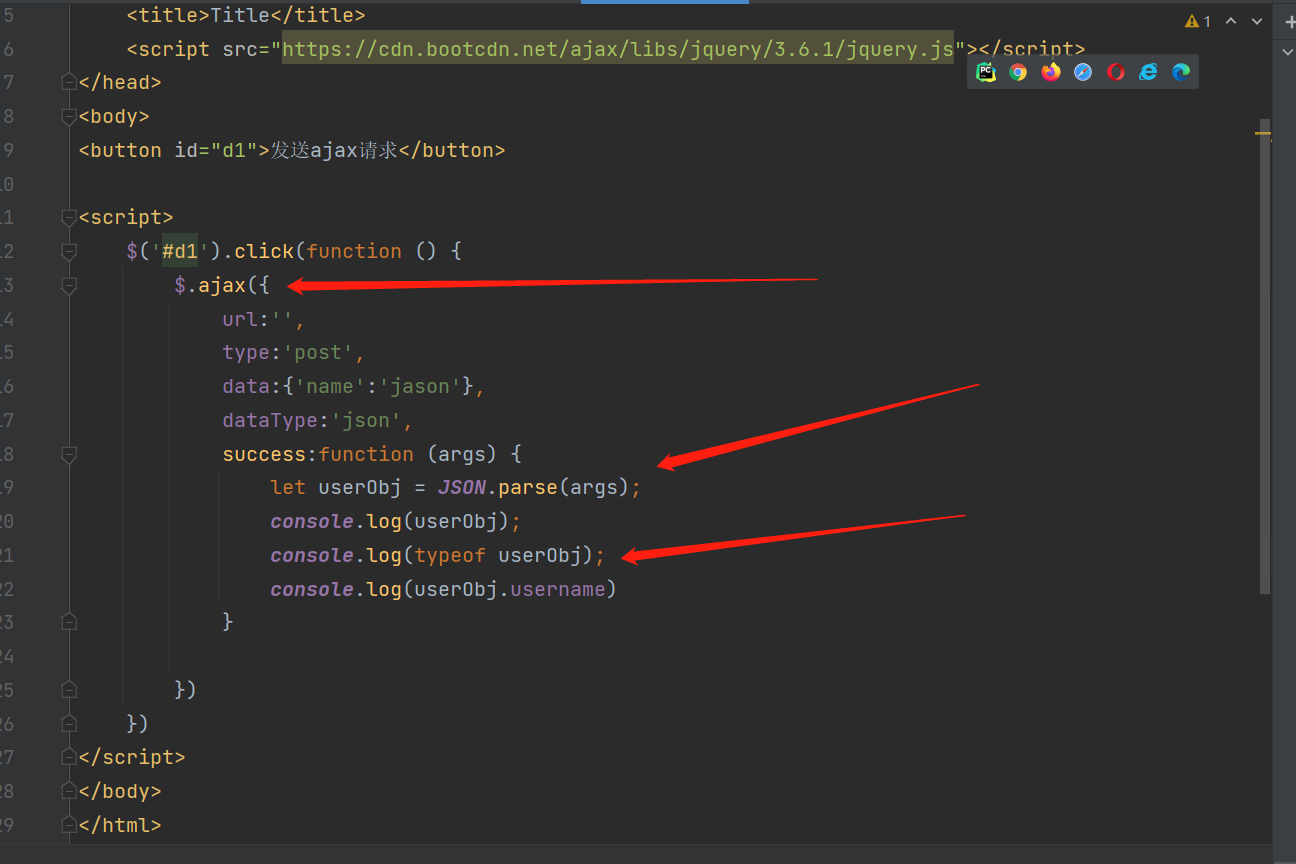This screenshot has width=1296, height=864.
Task: Click the 'name' key string in data
Action: [x=330, y=386]
